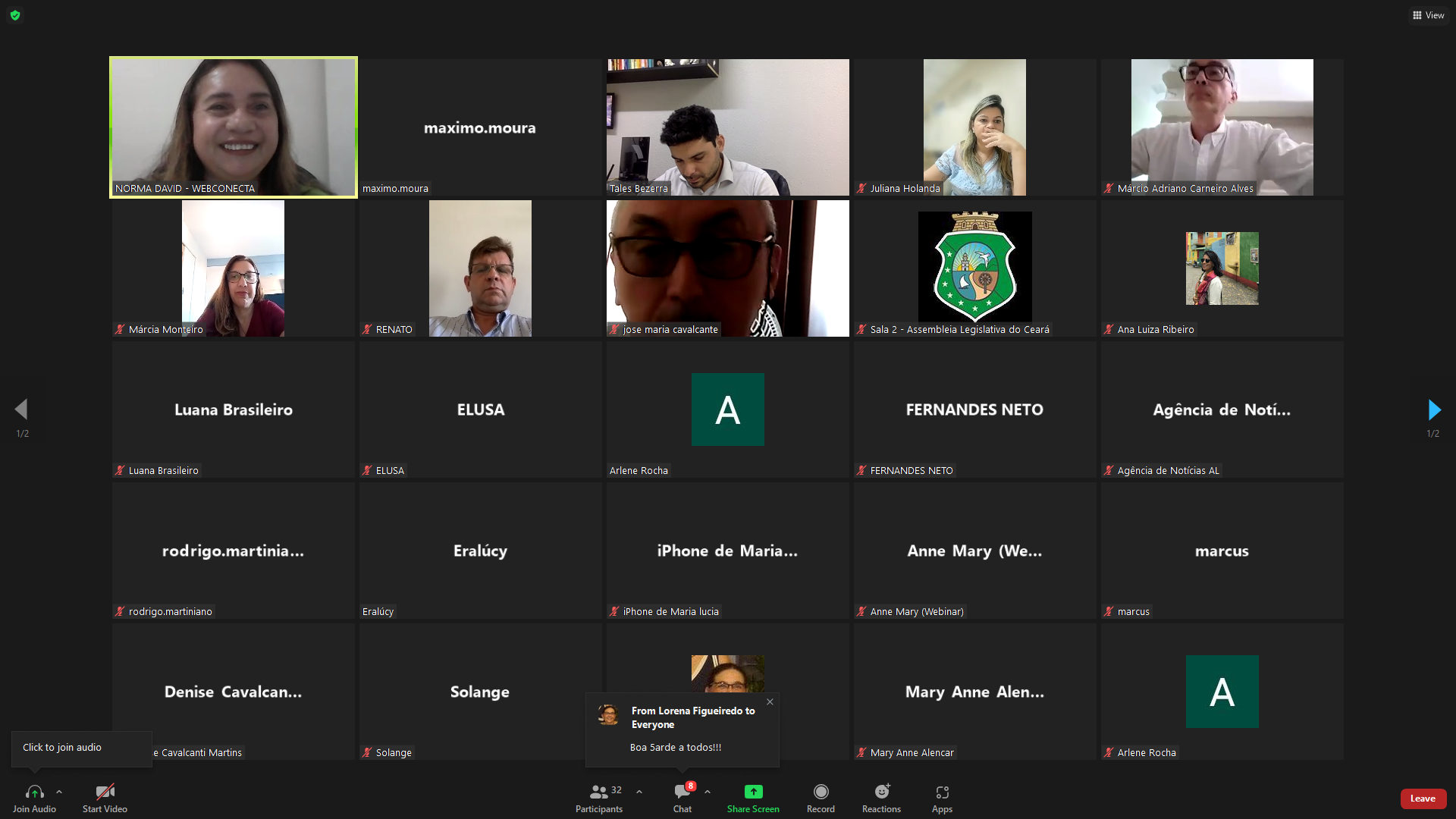Open the Reactions menu
The image size is (1456, 819).
881,792
